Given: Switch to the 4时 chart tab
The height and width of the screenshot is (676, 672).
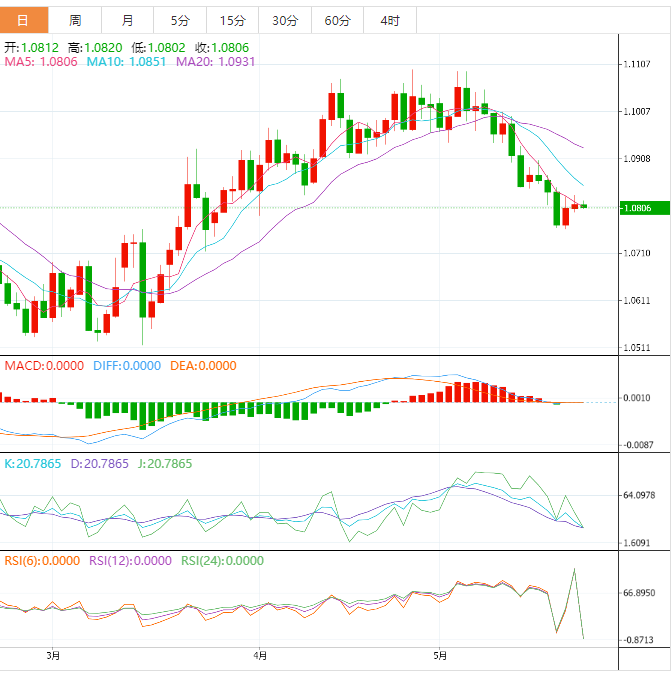Looking at the screenshot, I should 390,20.
